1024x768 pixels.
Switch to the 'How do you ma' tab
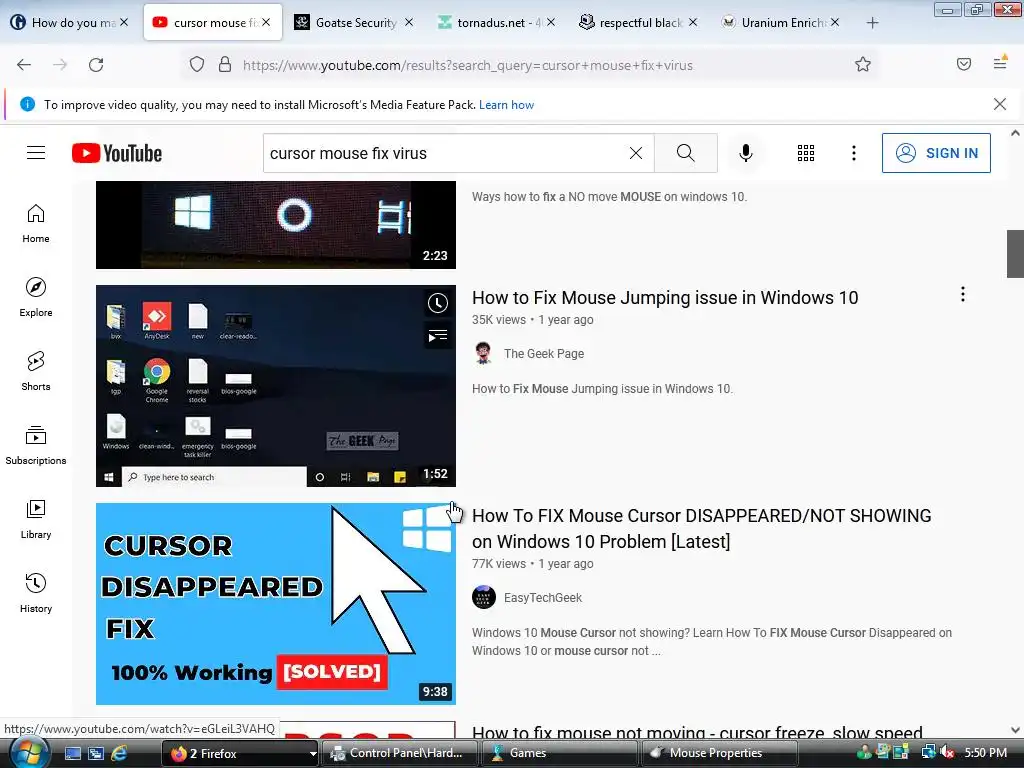[x=69, y=23]
